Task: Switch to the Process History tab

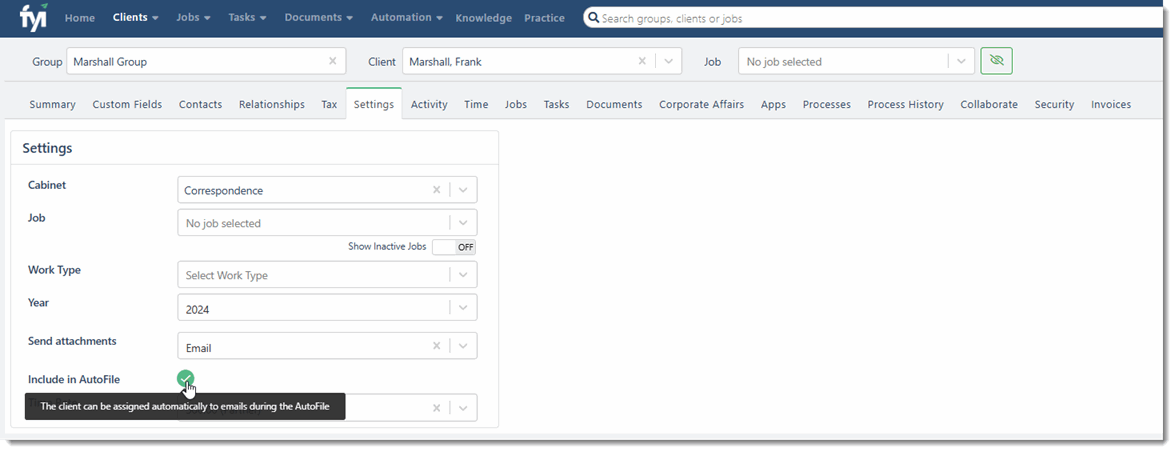Action: tap(905, 104)
